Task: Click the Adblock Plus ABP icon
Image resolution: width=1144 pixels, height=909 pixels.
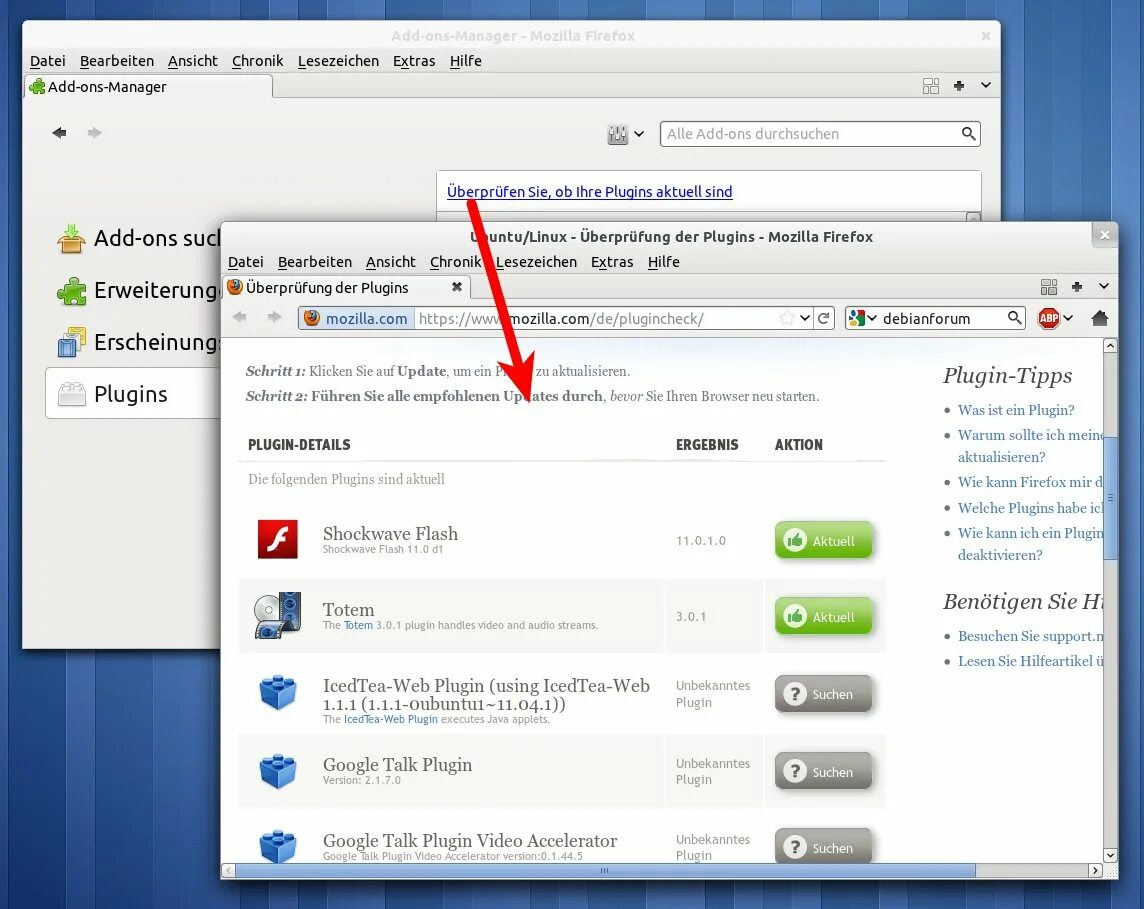Action: [1048, 318]
